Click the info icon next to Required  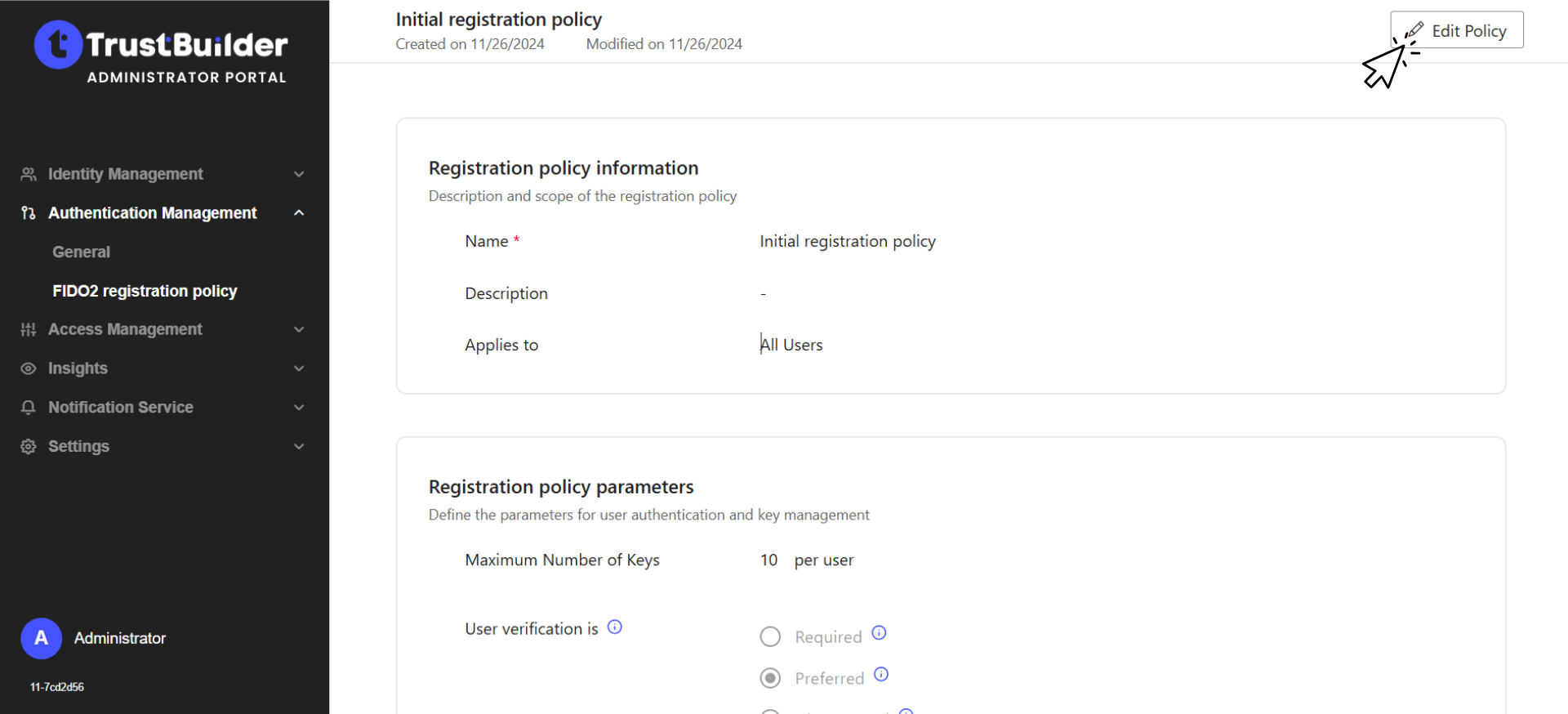click(879, 633)
